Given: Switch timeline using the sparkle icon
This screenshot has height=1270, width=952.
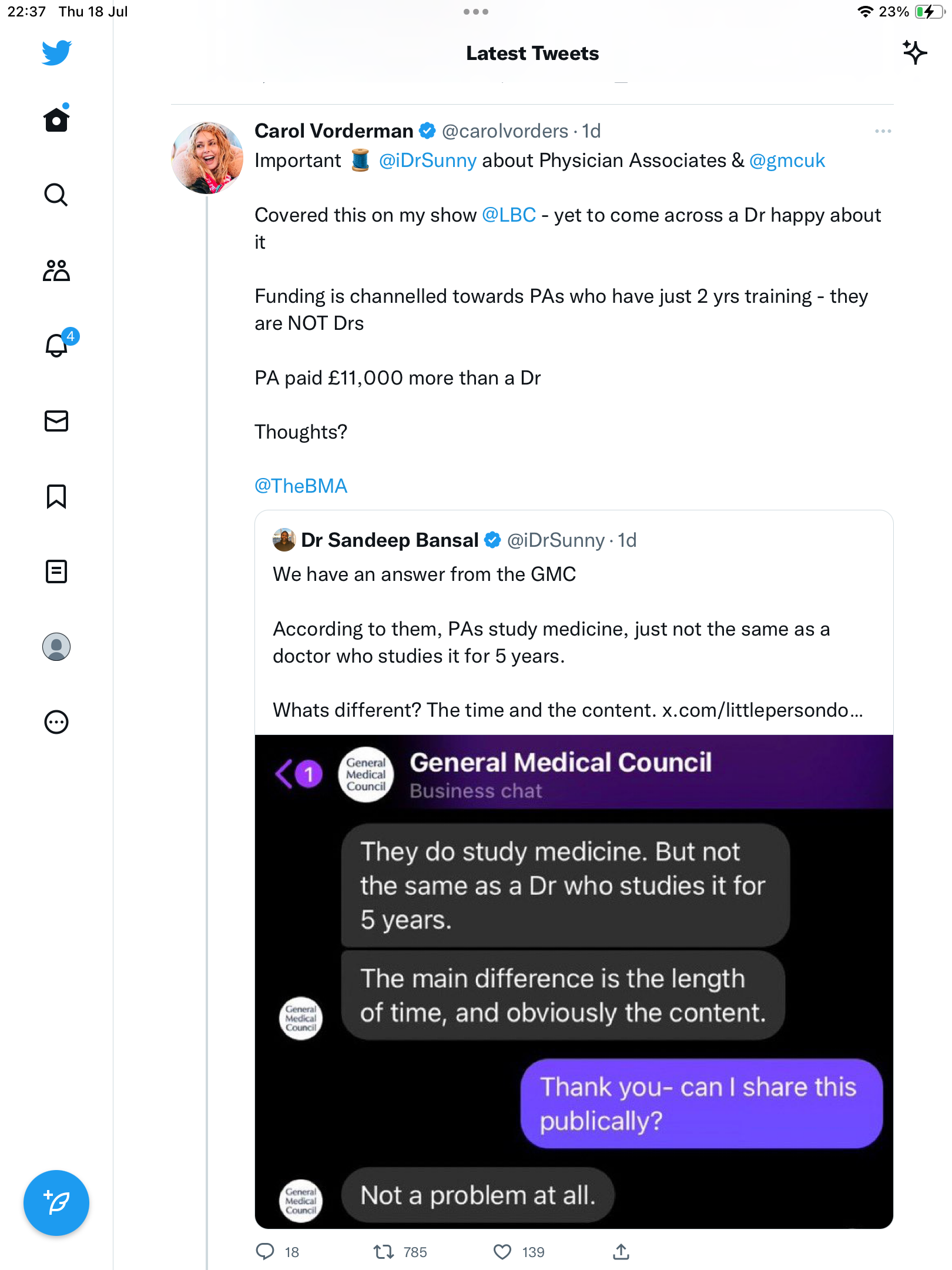Looking at the screenshot, I should pos(914,53).
